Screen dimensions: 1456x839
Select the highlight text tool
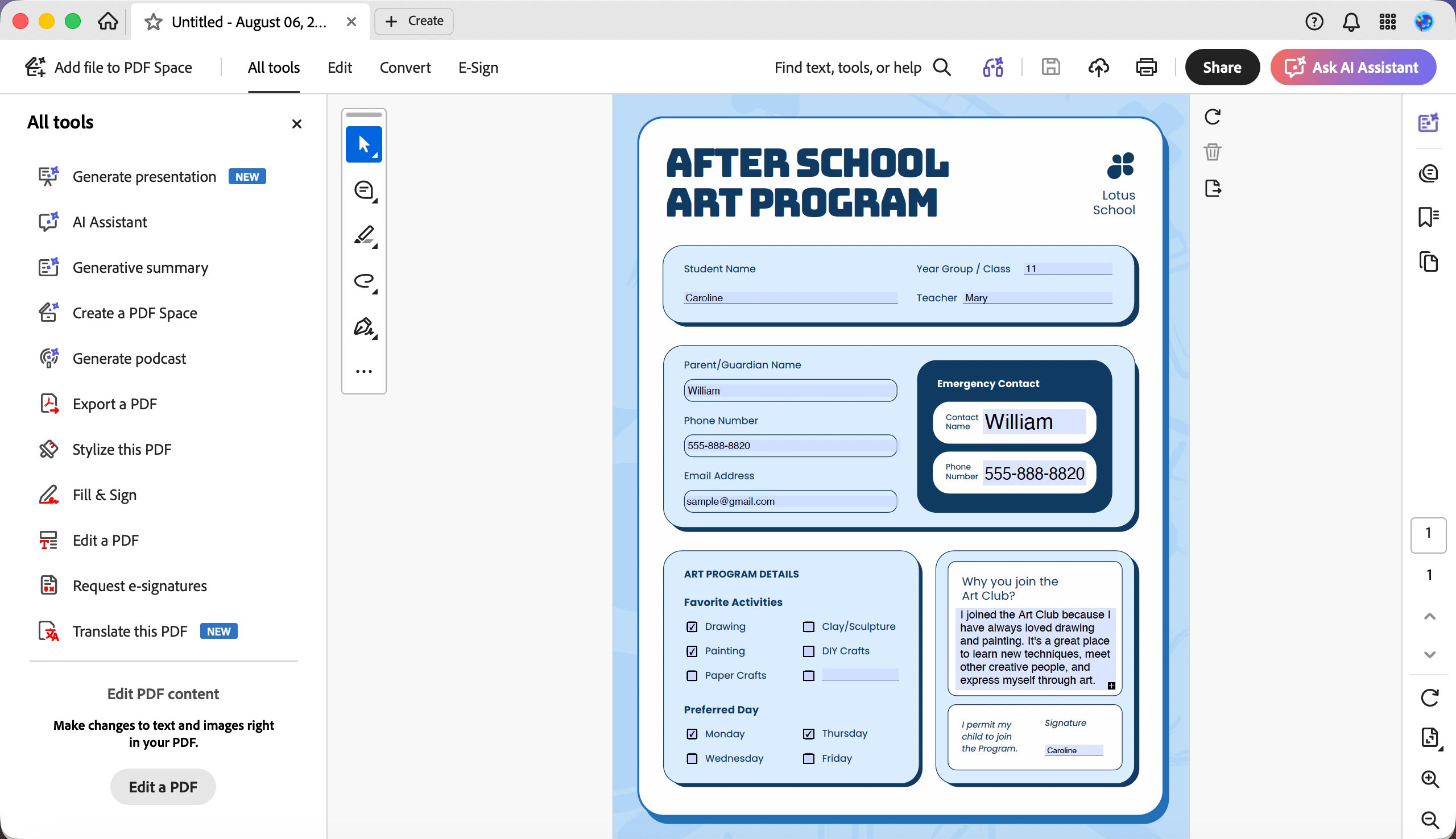pos(365,236)
